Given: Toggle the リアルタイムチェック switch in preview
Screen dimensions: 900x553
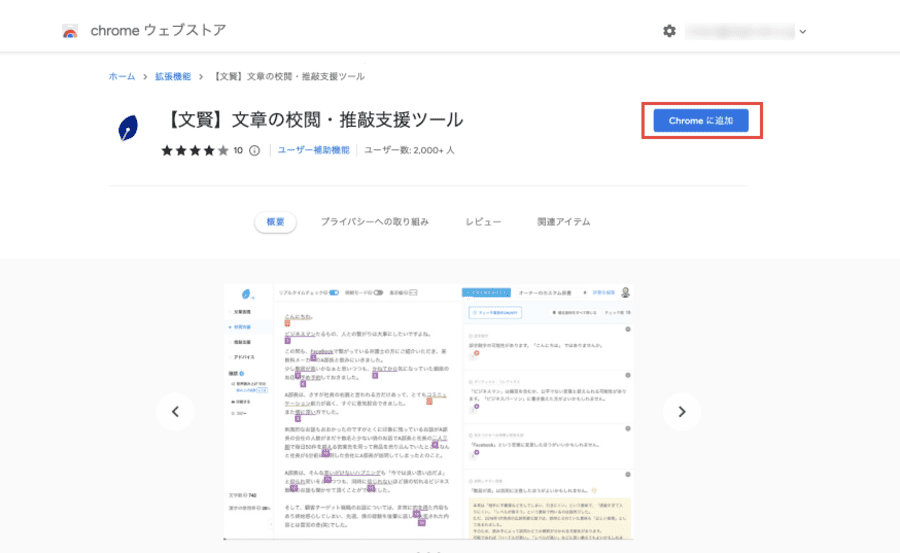Looking at the screenshot, I should pyautogui.click(x=334, y=293).
